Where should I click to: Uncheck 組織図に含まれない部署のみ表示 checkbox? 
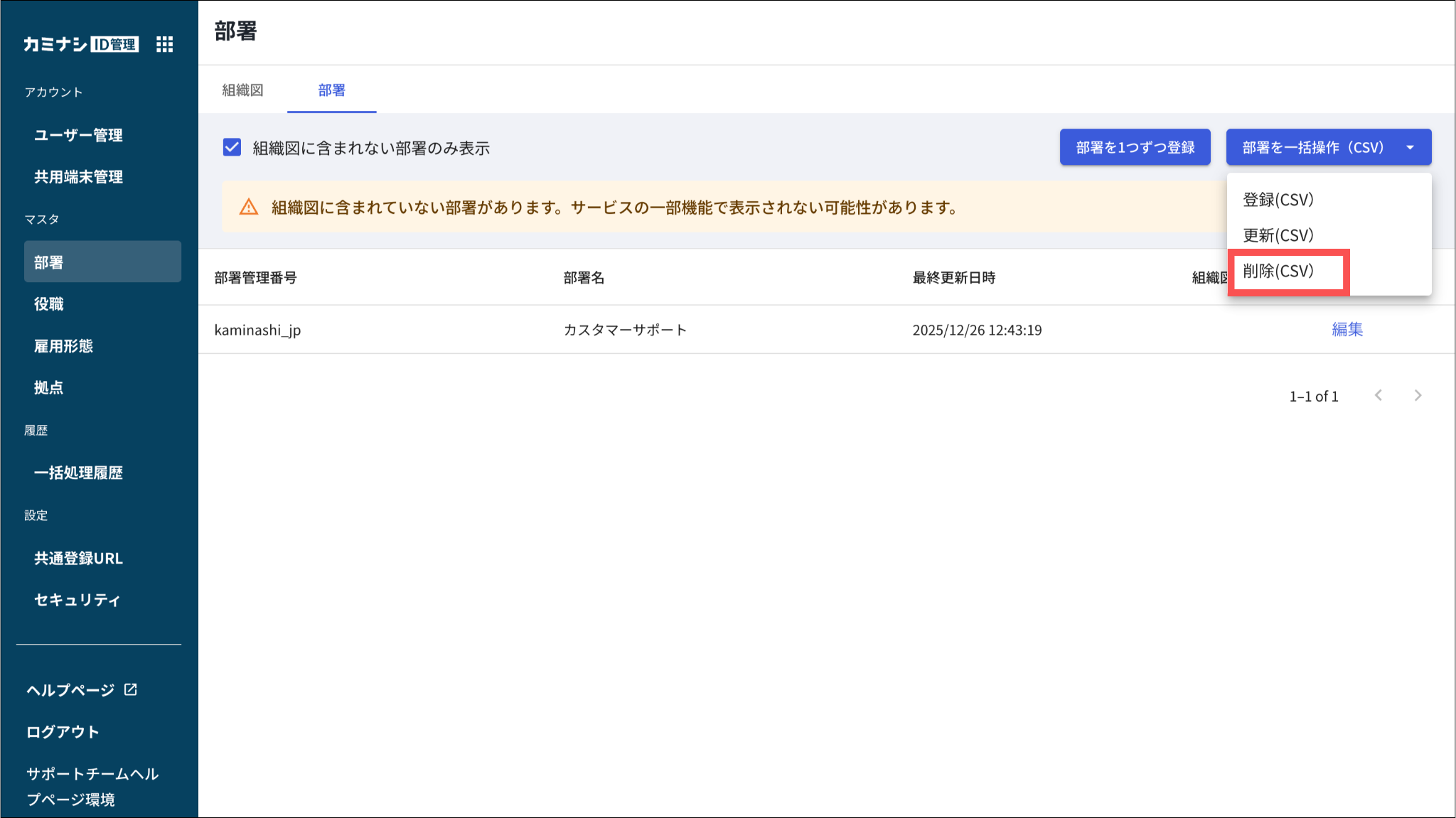pos(232,148)
